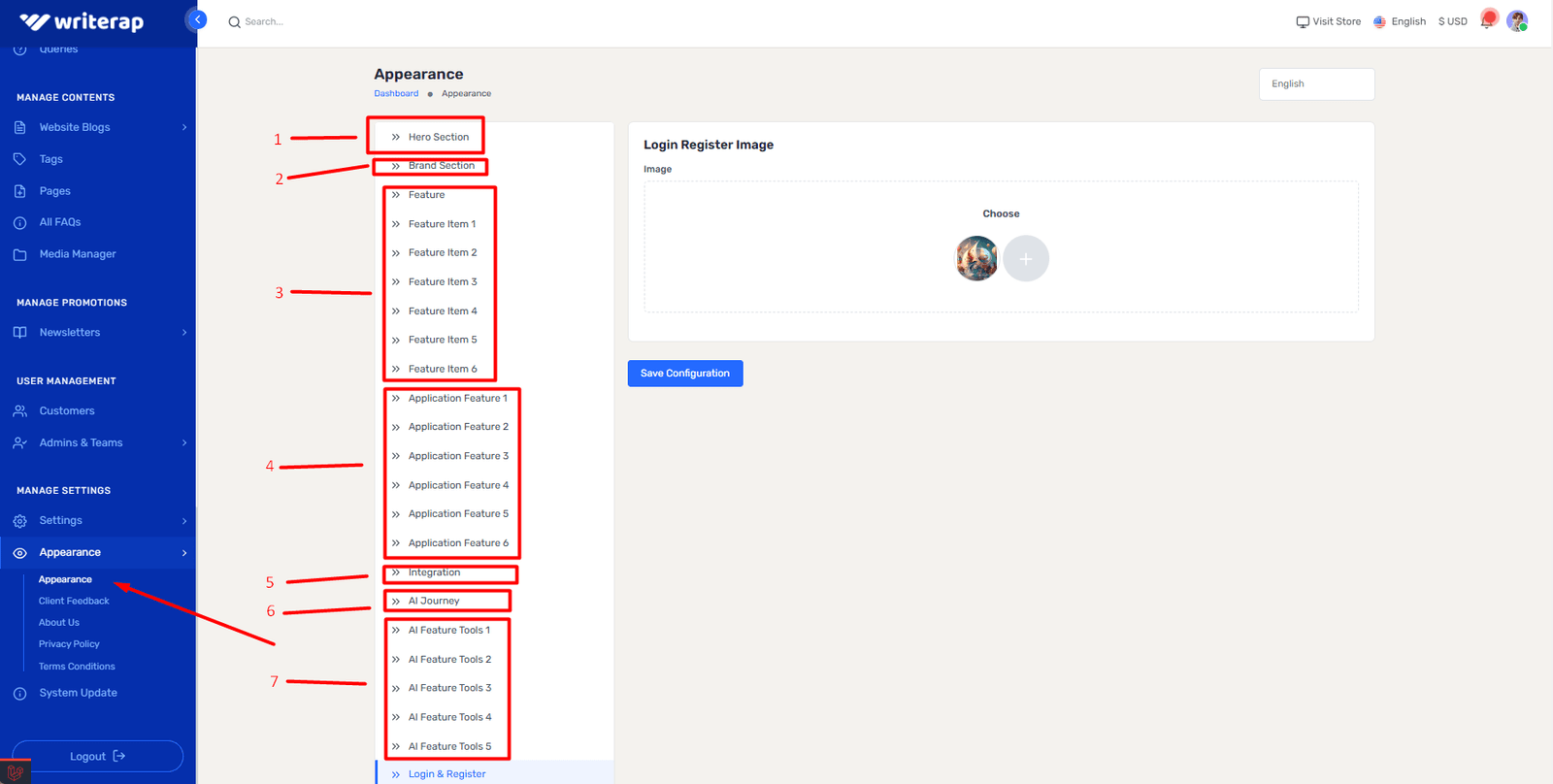The height and width of the screenshot is (784, 1553).
Task: Click the US flag language icon
Action: pos(1379,21)
